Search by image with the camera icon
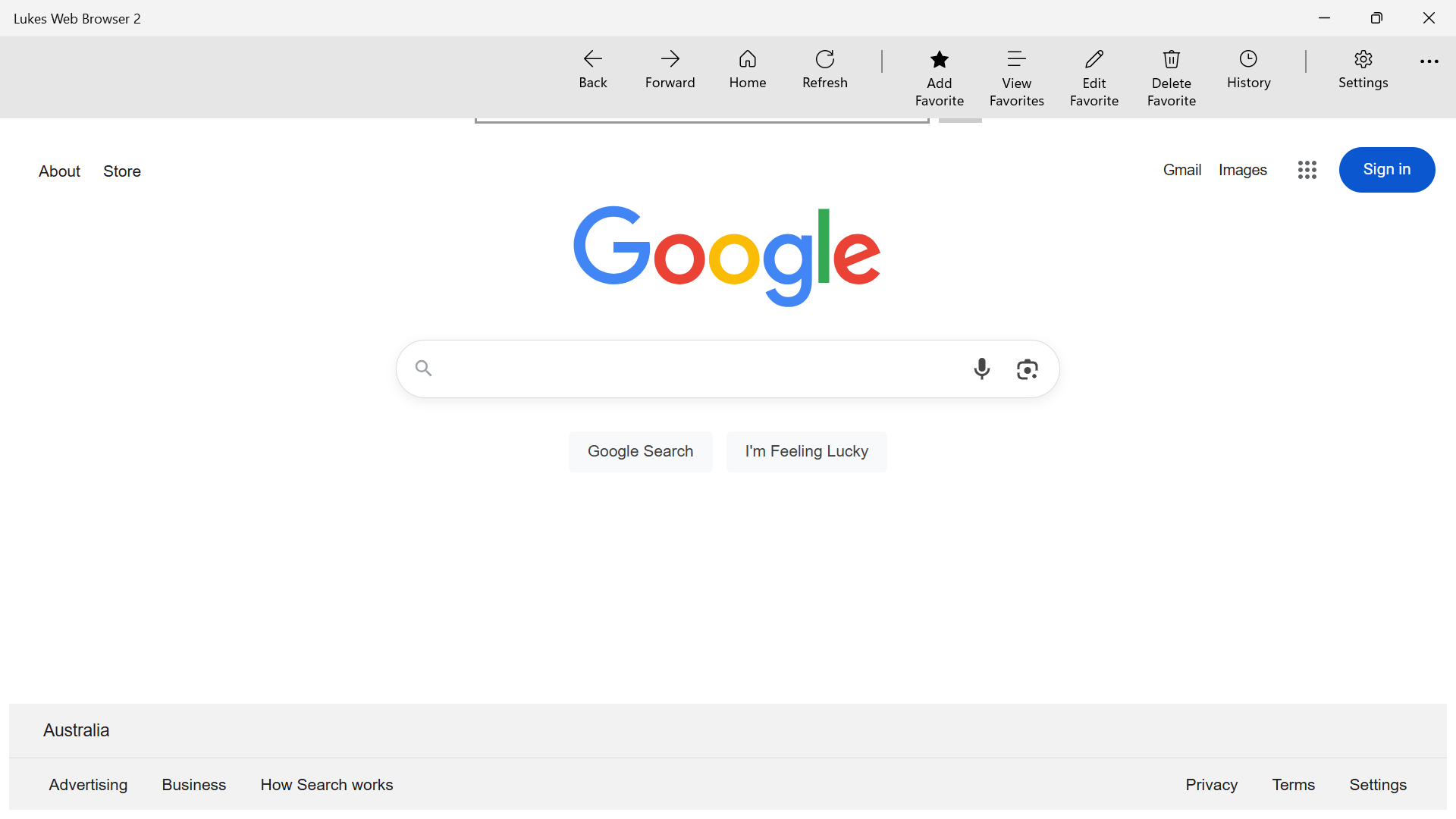The height and width of the screenshot is (819, 1456). coord(1028,369)
